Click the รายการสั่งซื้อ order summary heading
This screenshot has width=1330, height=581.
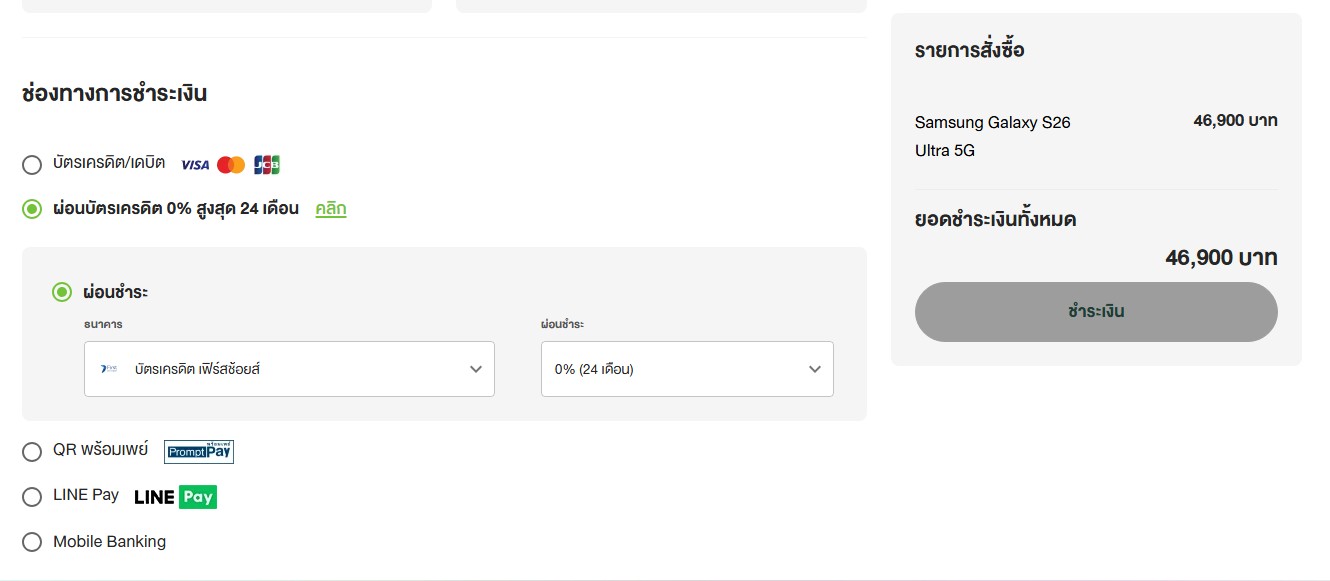[x=969, y=50]
